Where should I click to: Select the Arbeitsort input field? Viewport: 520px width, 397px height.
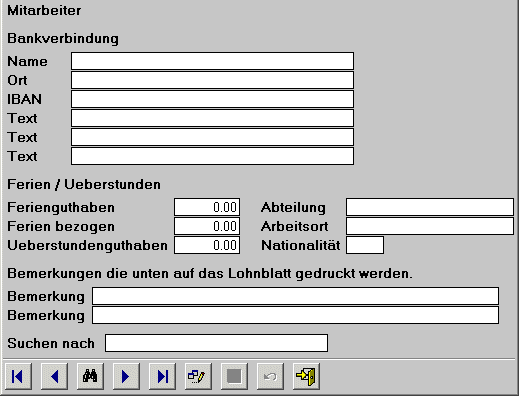click(430, 226)
